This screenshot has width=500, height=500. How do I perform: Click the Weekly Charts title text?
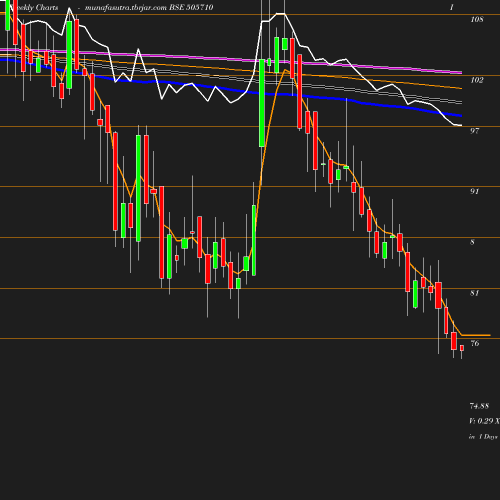tap(34, 8)
